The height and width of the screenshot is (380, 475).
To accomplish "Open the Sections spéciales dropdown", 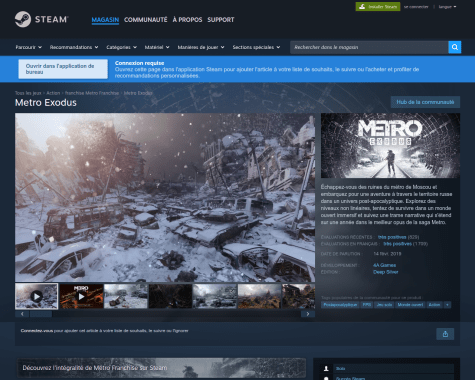I will click(256, 47).
